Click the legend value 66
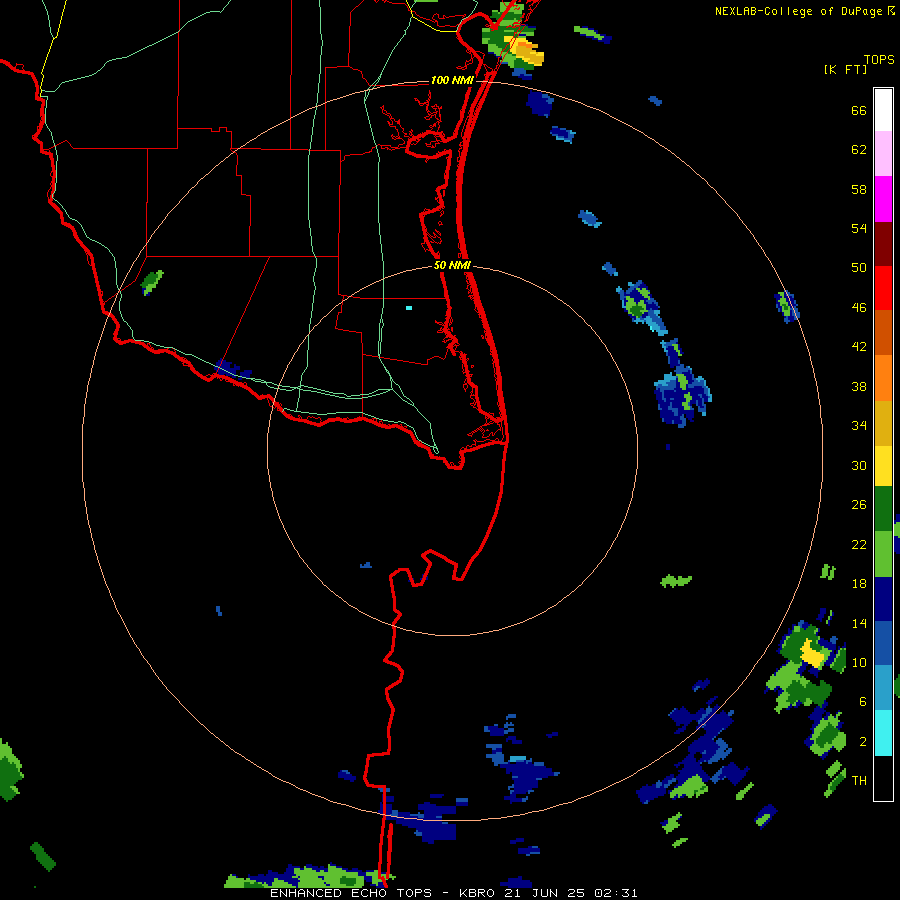This screenshot has width=900, height=900. [x=859, y=110]
